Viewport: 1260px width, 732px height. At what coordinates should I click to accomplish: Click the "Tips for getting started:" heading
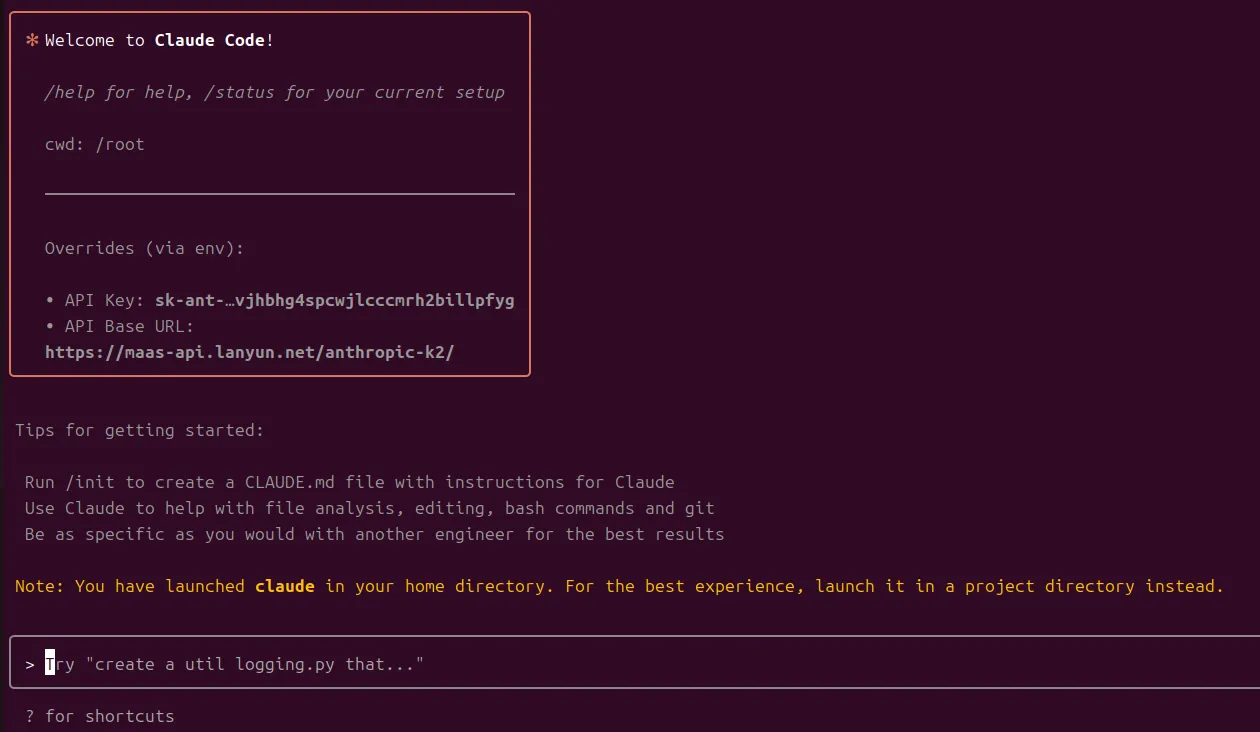tap(140, 430)
